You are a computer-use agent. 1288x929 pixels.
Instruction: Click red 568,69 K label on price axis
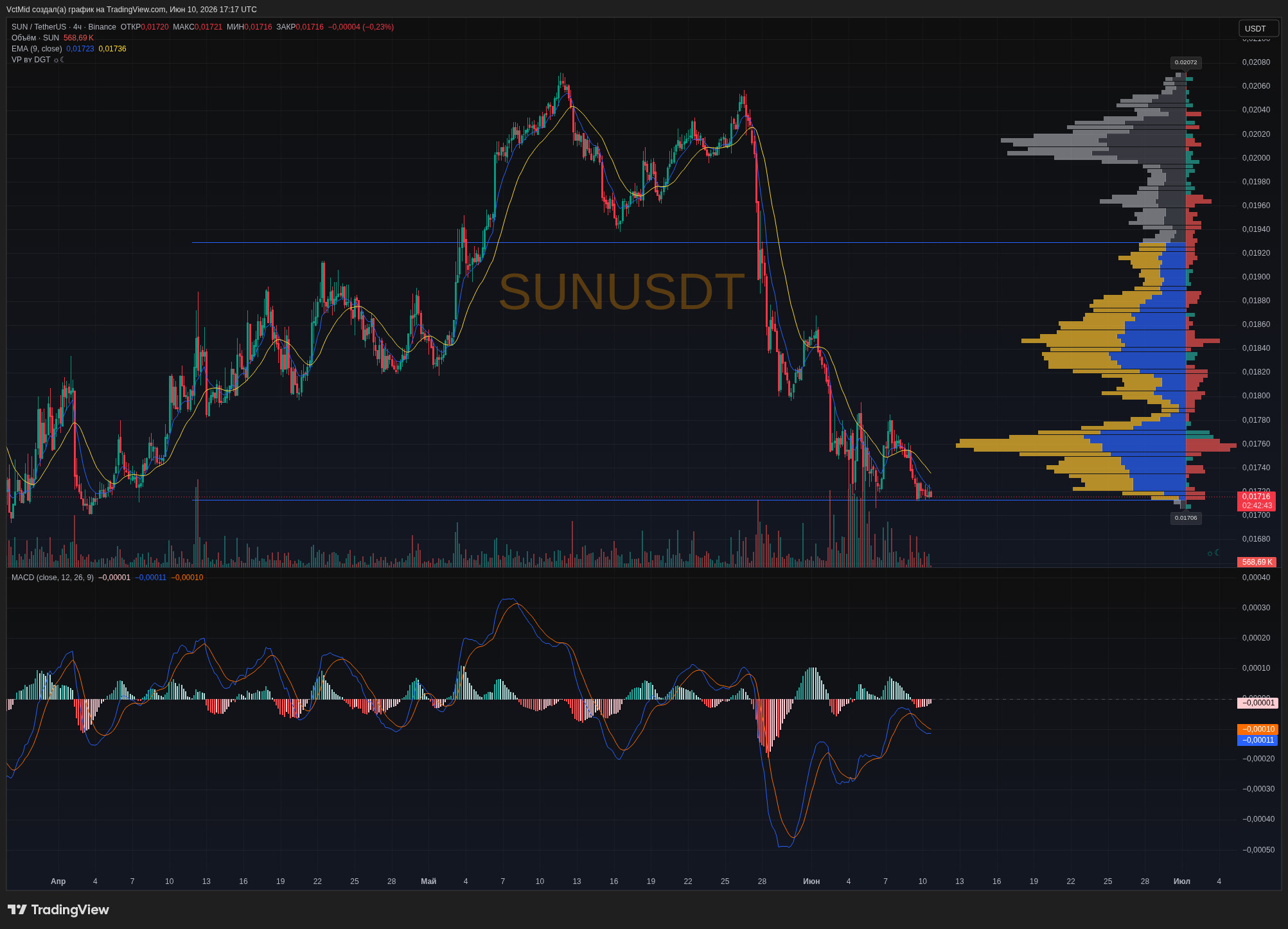(x=1257, y=562)
